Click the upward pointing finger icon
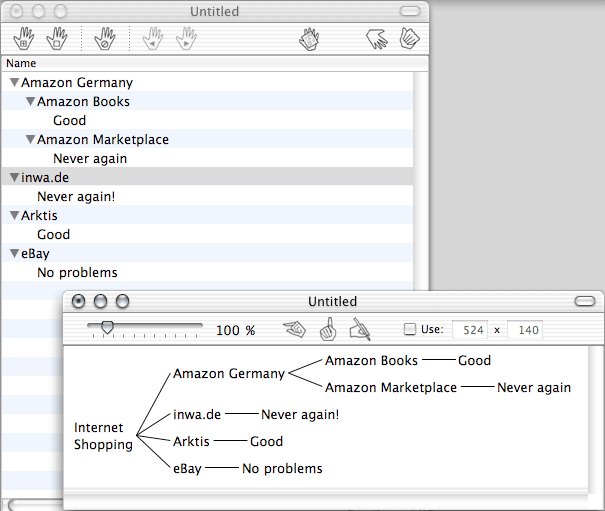605x511 pixels. 328,329
